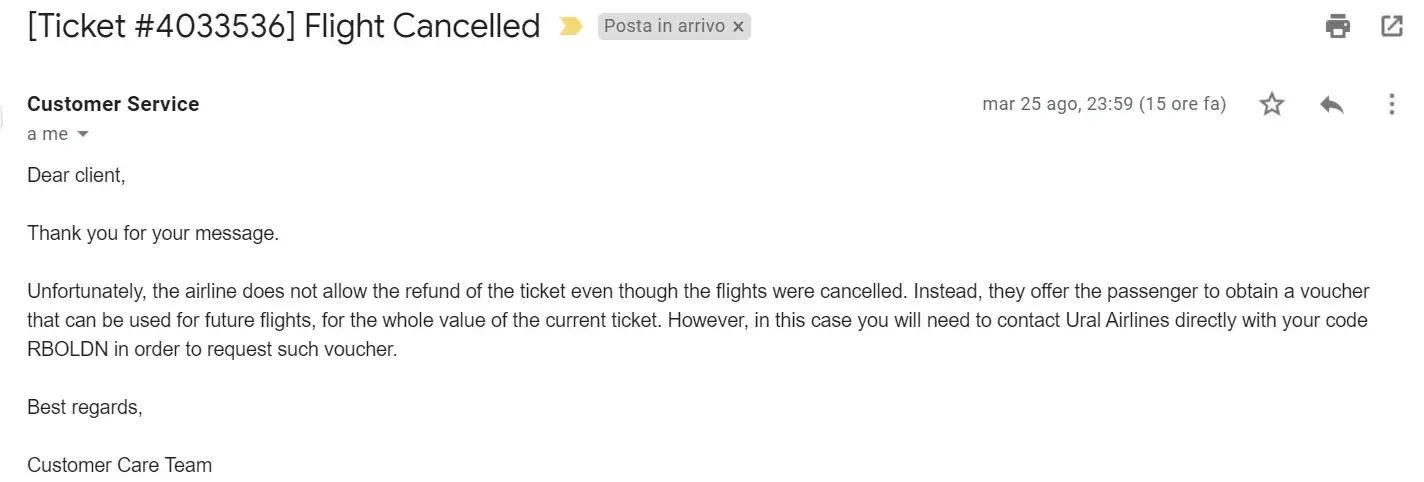The height and width of the screenshot is (482, 1424).
Task: Click the Posta in arrivo label
Action: pyautogui.click(x=664, y=27)
